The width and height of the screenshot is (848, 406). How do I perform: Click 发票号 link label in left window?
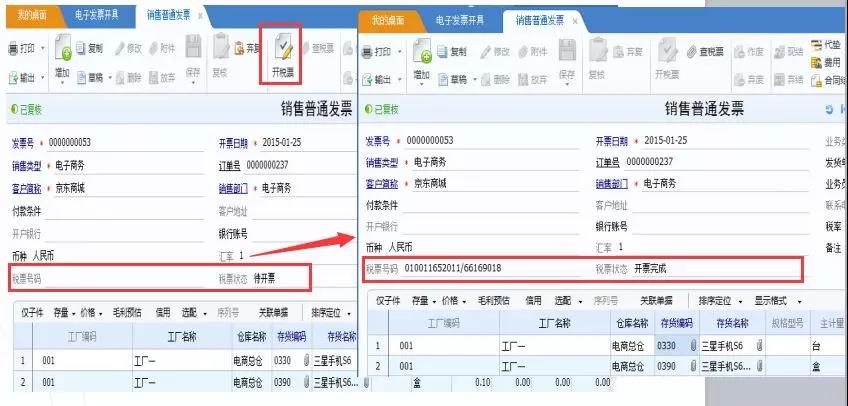click(23, 143)
